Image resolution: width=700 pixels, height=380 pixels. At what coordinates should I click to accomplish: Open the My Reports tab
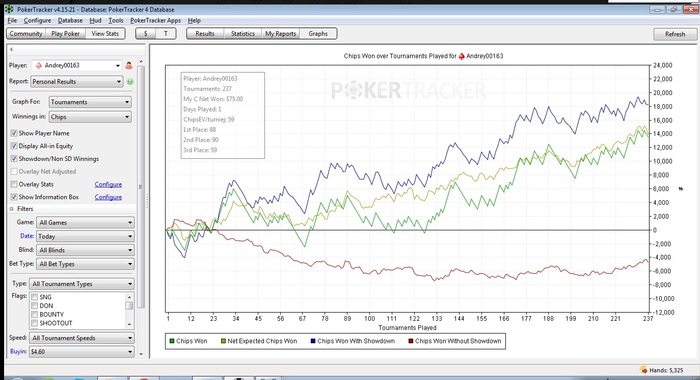coord(281,33)
